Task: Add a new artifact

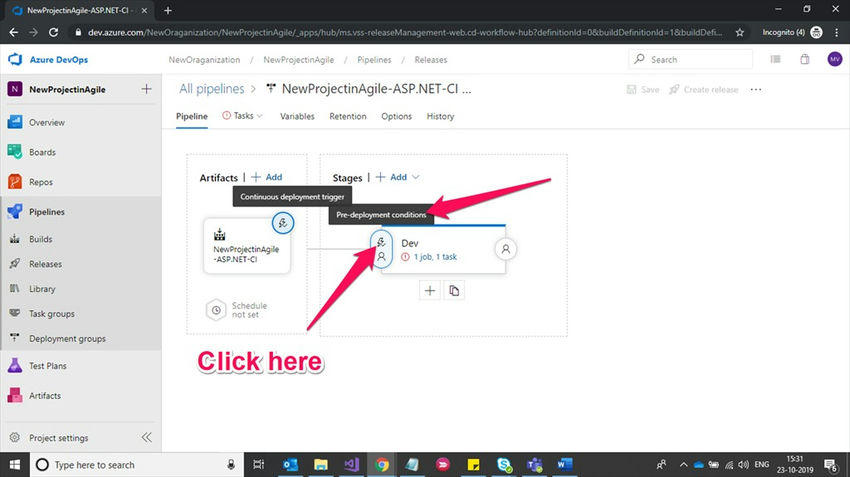Action: [267, 177]
